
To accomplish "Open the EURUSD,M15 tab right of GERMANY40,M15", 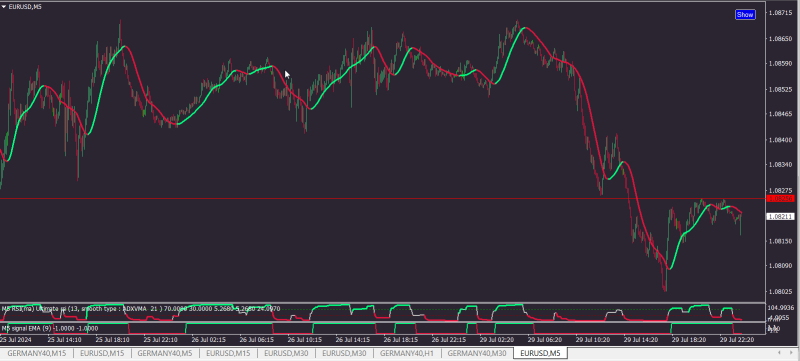I will click(102, 353).
